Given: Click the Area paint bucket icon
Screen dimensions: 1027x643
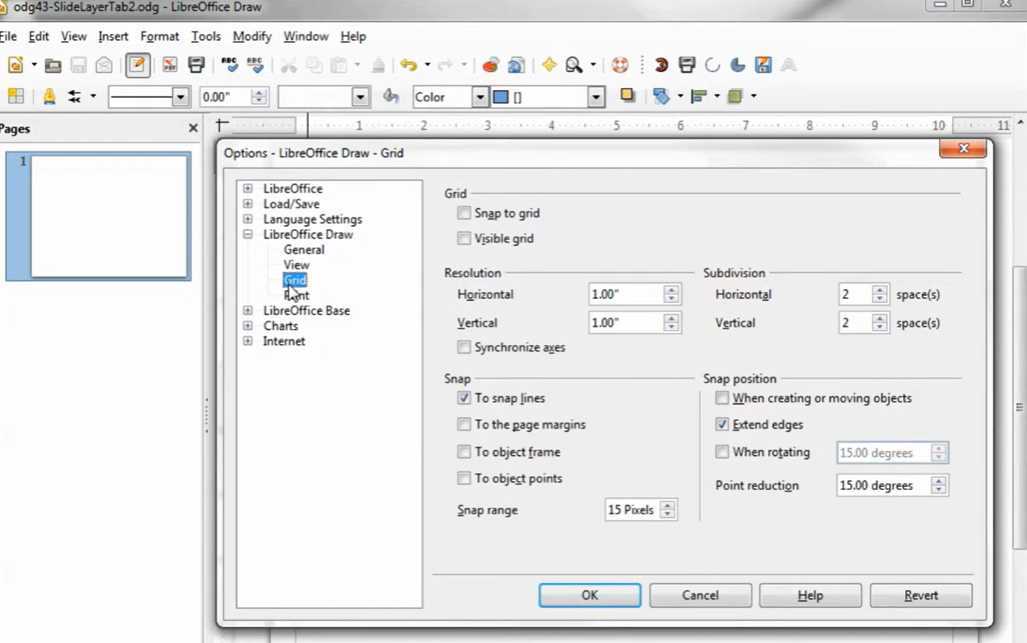Looking at the screenshot, I should pyautogui.click(x=391, y=96).
